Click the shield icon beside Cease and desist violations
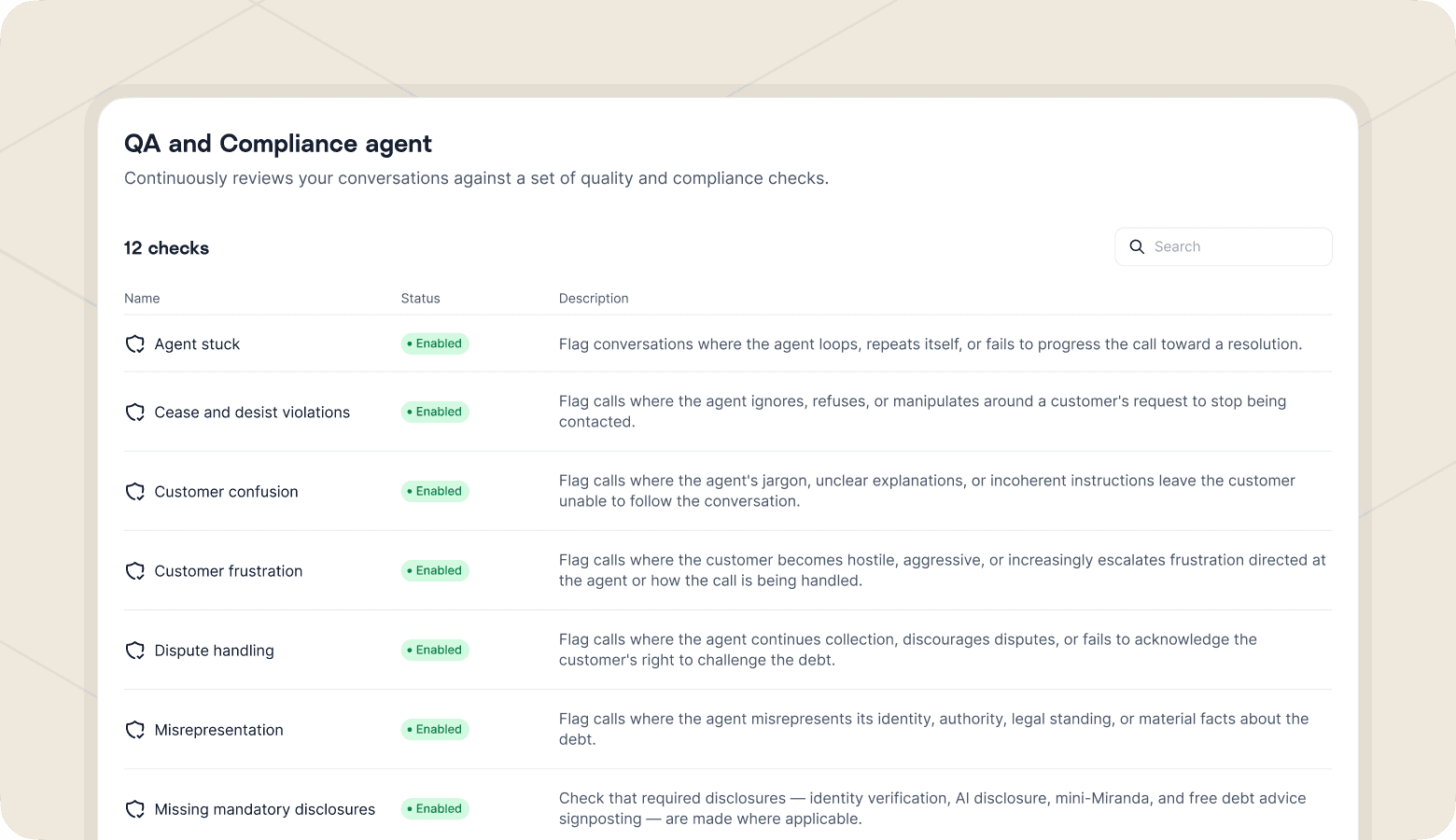 click(x=135, y=413)
